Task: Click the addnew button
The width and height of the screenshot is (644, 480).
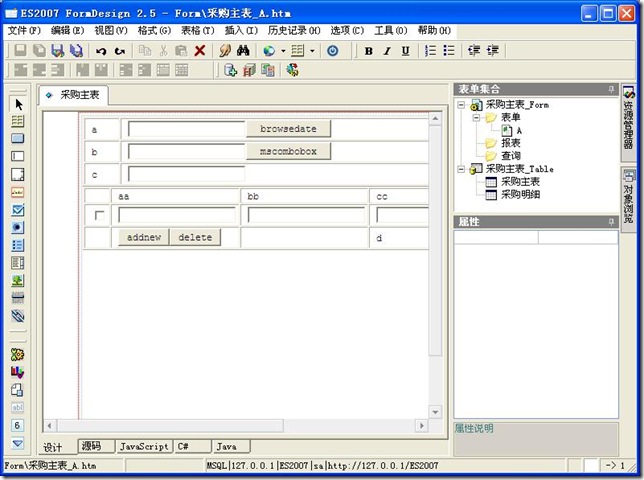Action: (144, 238)
